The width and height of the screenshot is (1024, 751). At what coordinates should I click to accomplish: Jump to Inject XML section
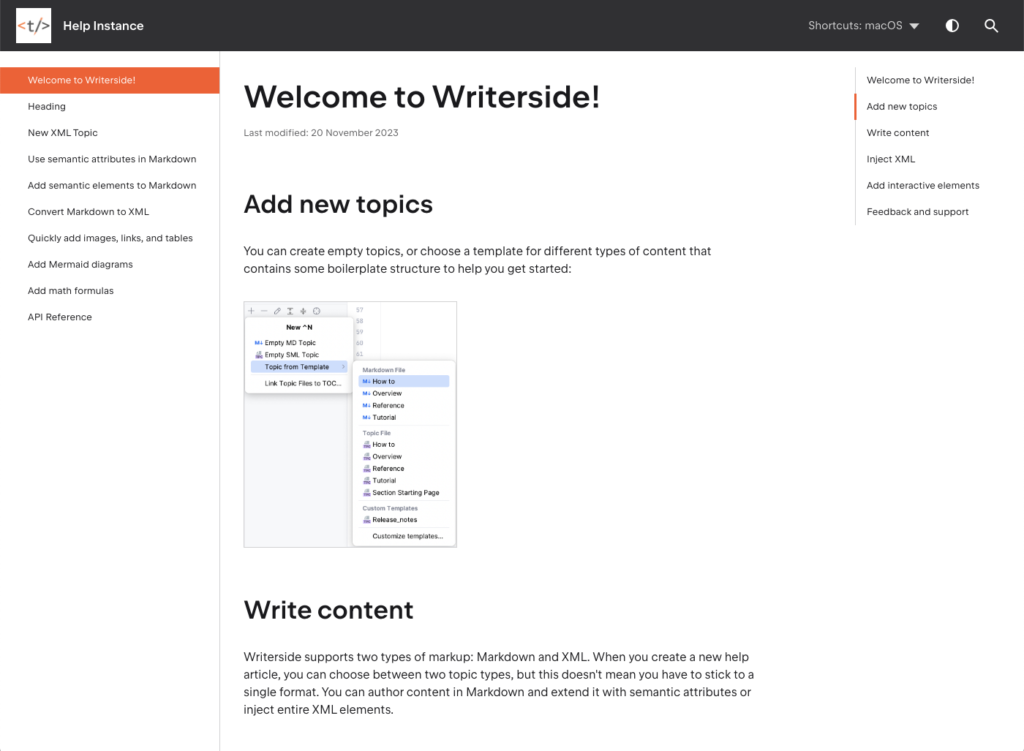point(891,159)
